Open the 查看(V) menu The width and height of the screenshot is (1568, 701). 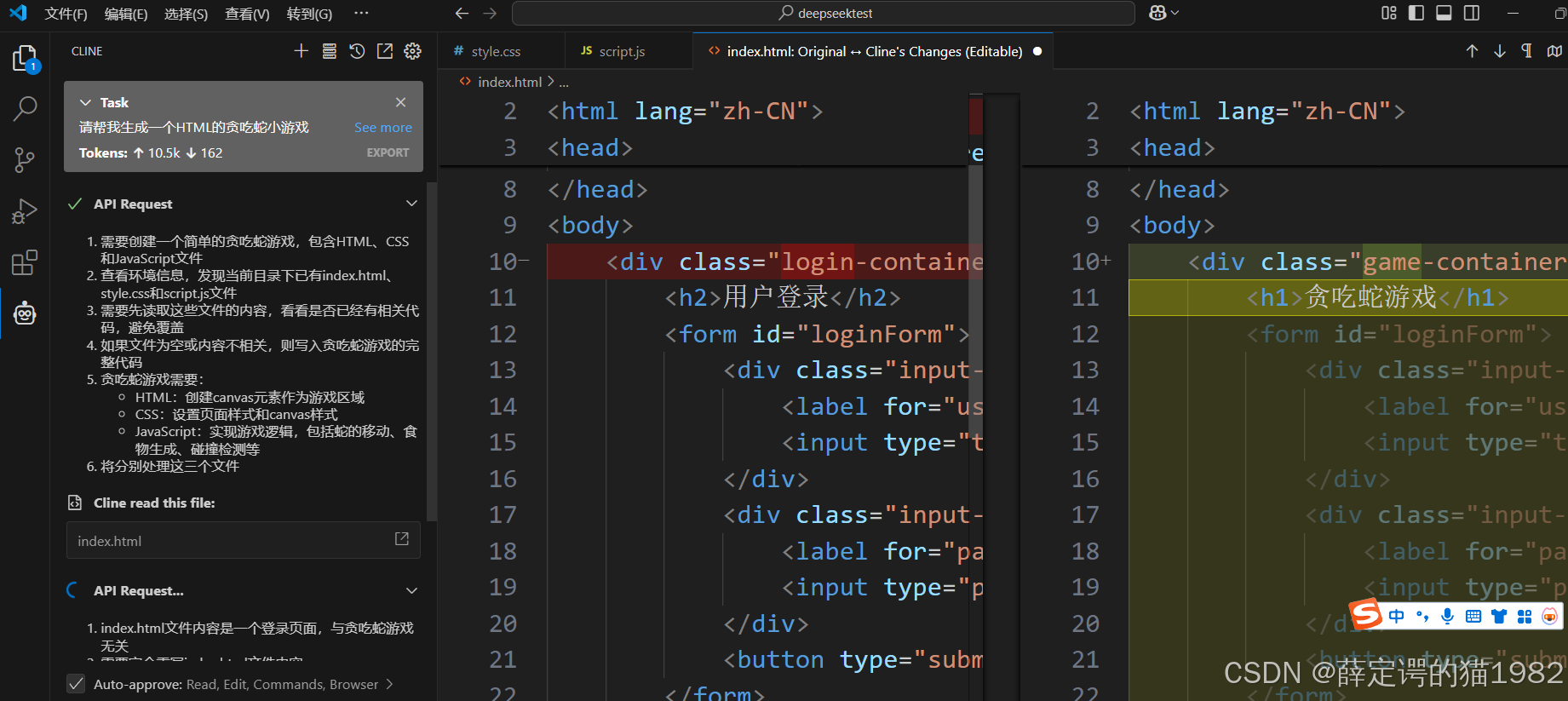pyautogui.click(x=247, y=14)
